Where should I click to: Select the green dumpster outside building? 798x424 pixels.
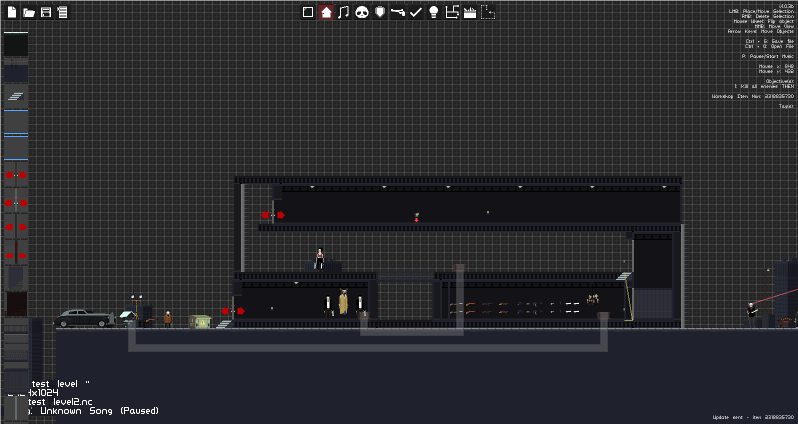[200, 322]
